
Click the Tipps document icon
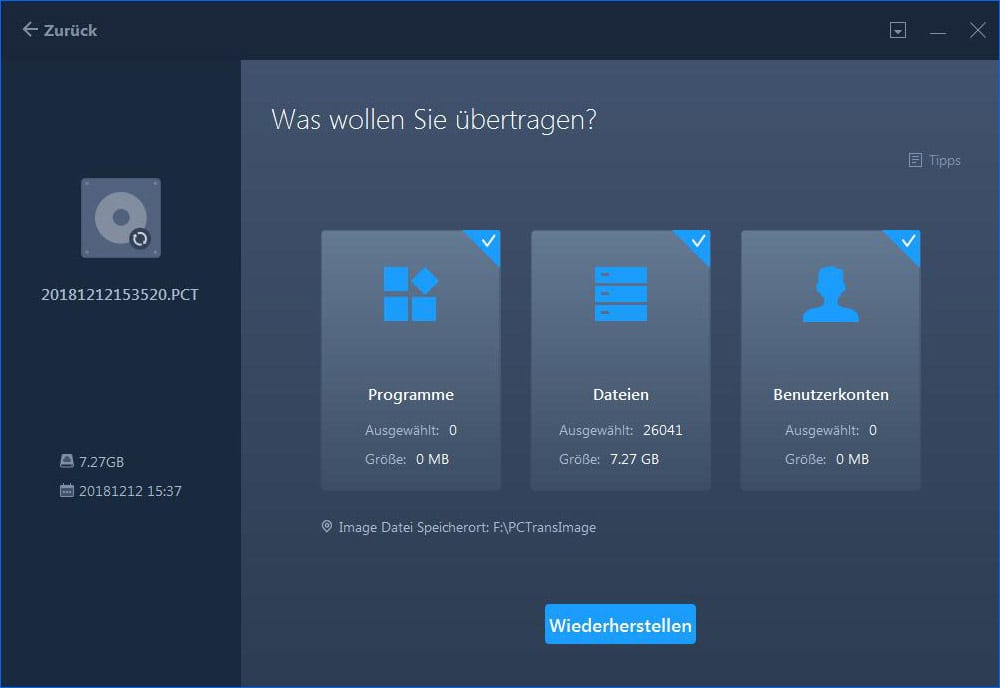point(915,160)
